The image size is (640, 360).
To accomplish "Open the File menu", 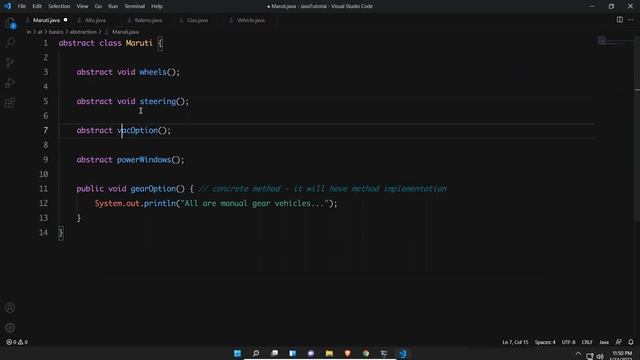I will point(22,6).
